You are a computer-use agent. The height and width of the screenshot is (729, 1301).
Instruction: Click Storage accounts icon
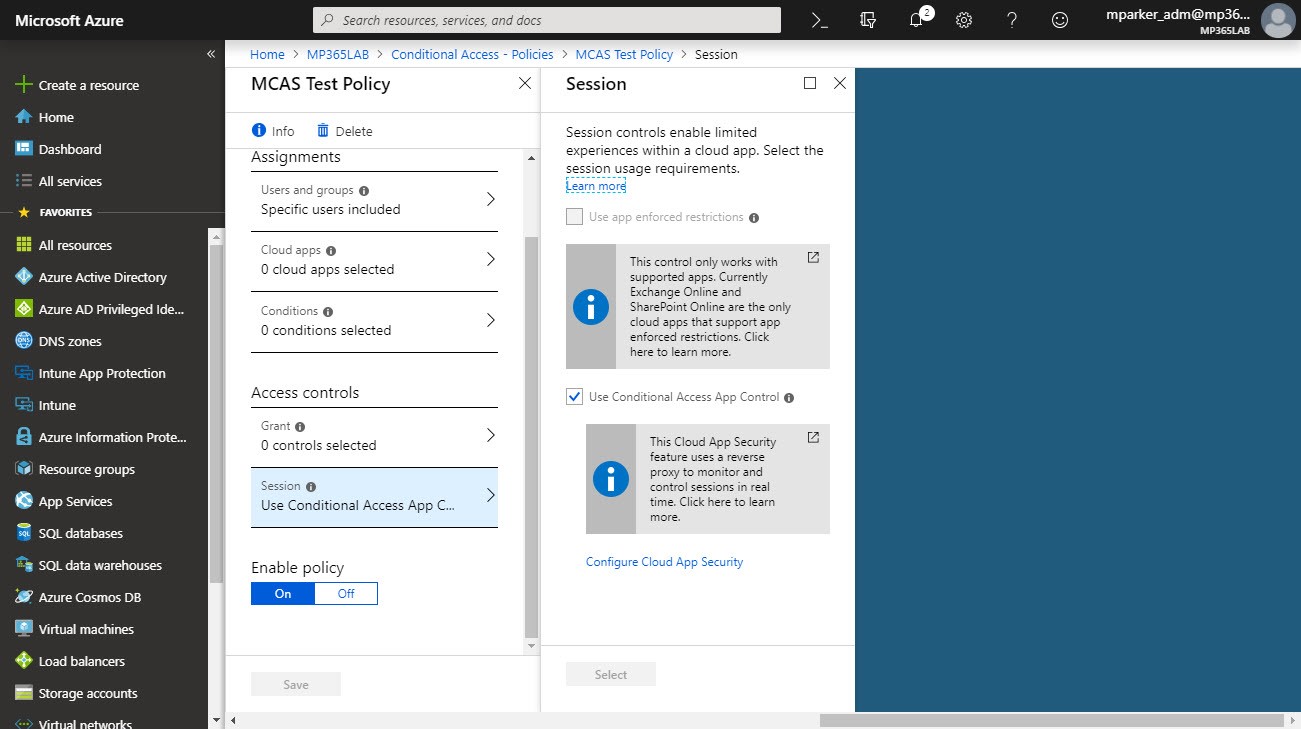tap(24, 693)
